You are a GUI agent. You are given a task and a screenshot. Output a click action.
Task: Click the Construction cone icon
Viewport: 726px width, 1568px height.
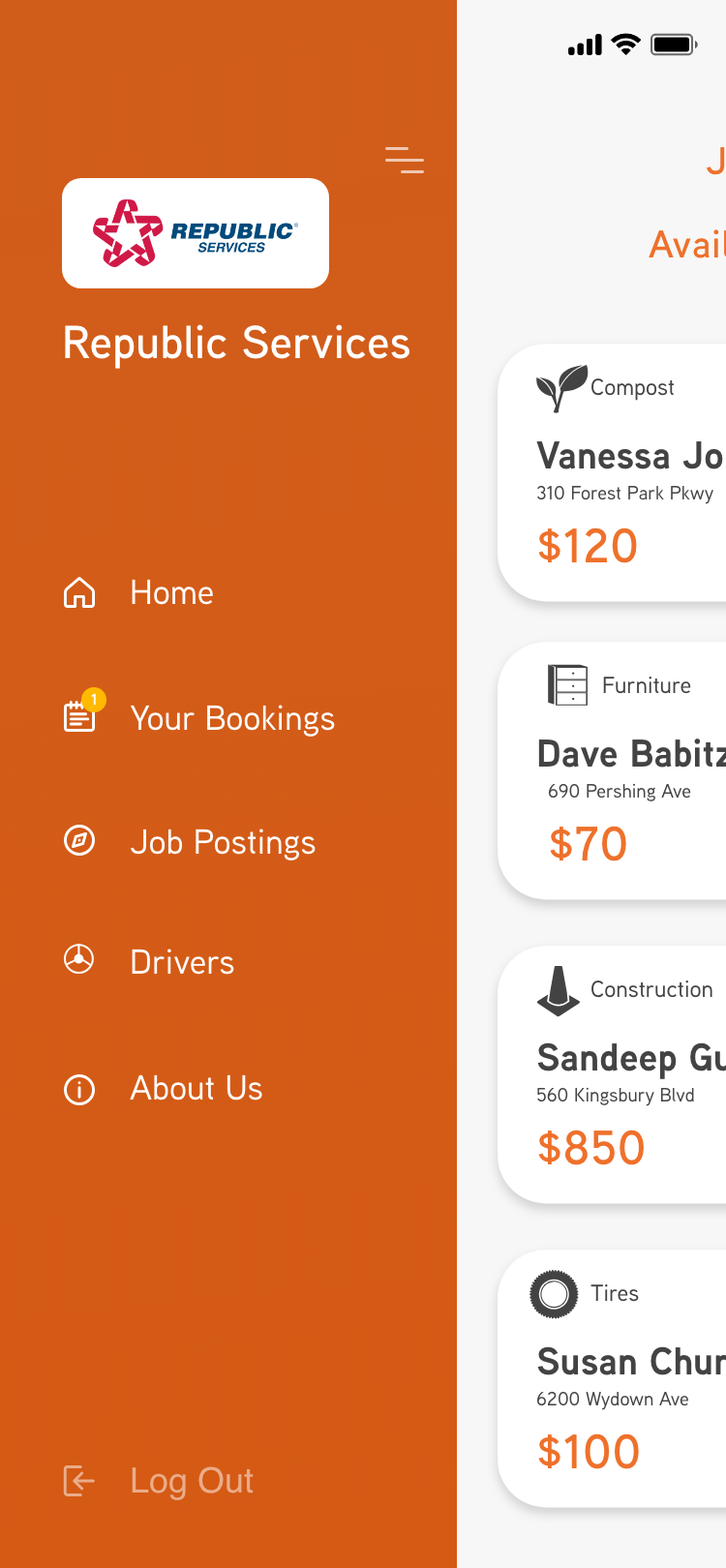click(559, 990)
